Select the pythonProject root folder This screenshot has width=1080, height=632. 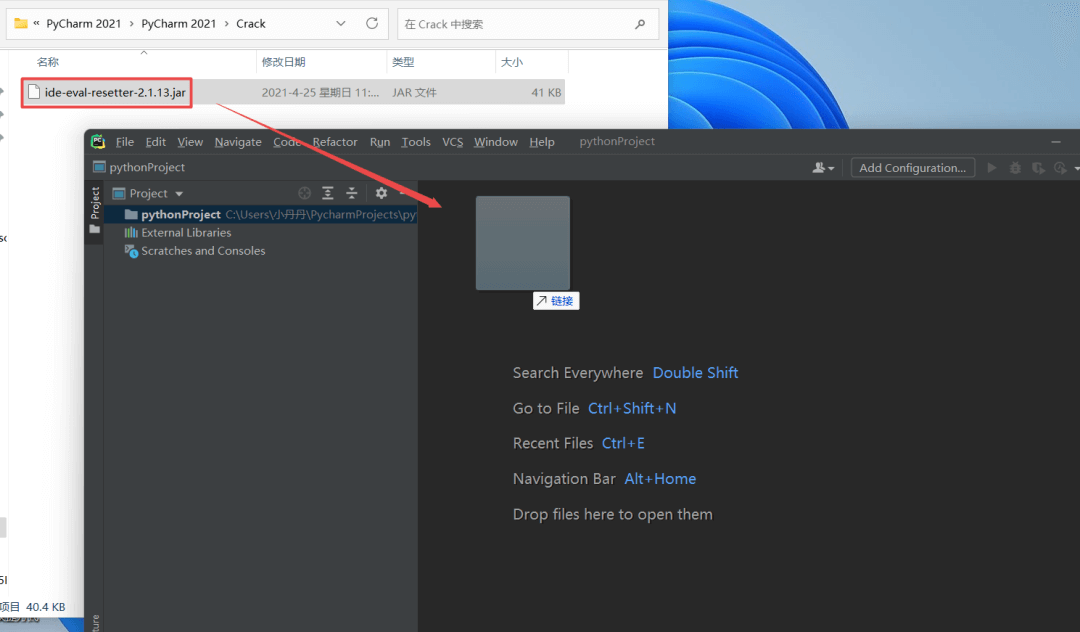point(180,214)
